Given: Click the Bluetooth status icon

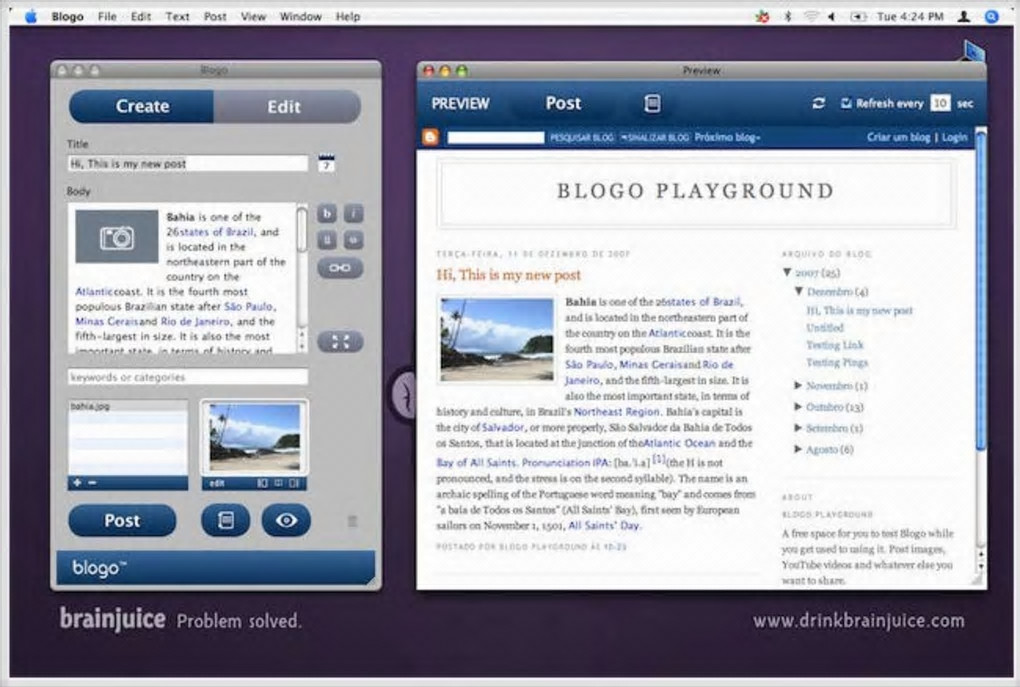Looking at the screenshot, I should [x=788, y=17].
